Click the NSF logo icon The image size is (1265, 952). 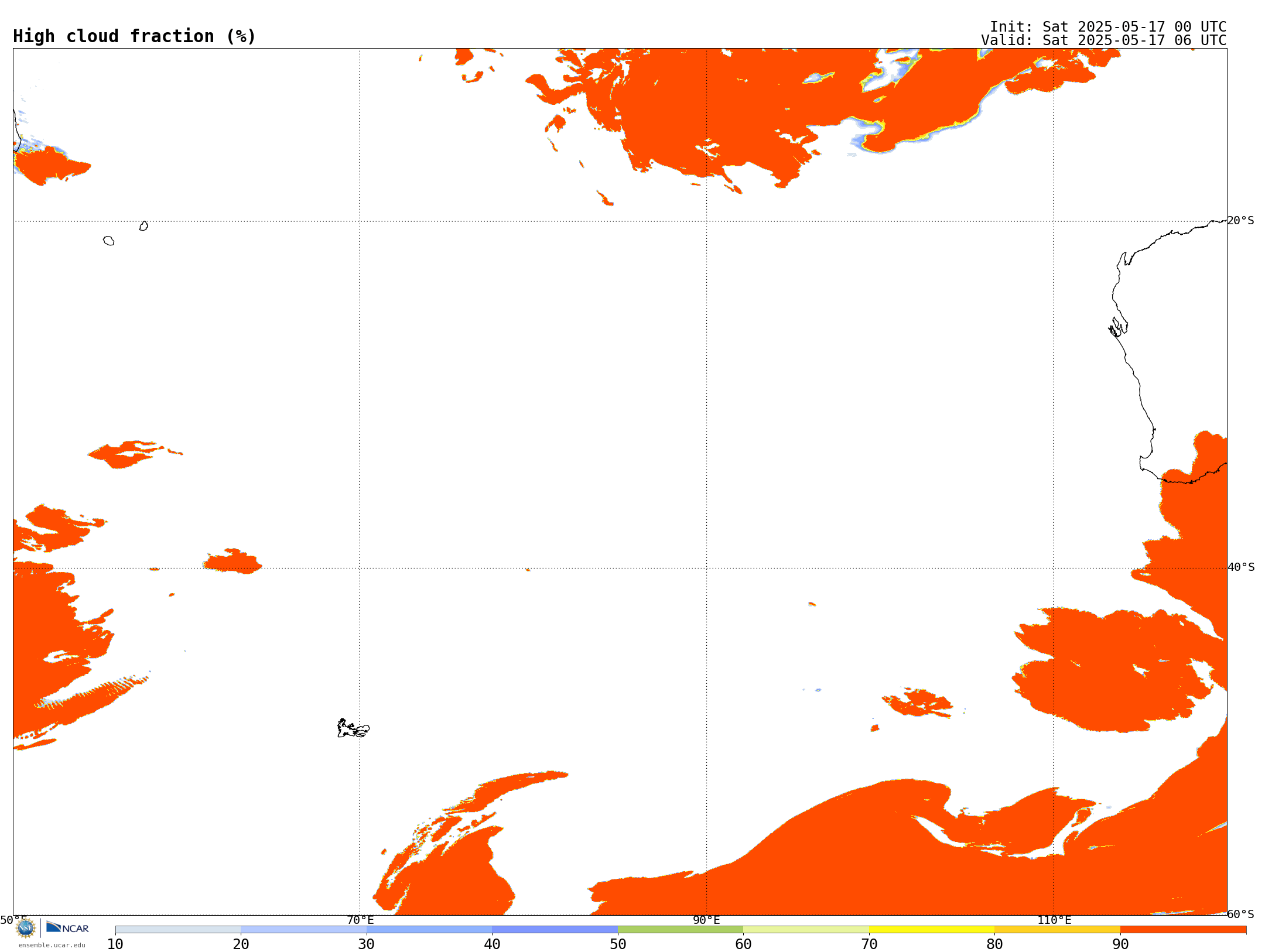[26, 928]
